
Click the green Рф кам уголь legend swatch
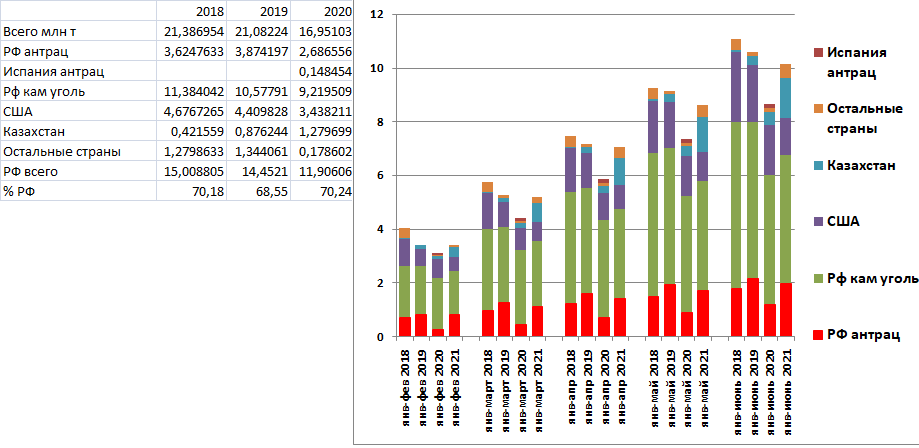817,276
